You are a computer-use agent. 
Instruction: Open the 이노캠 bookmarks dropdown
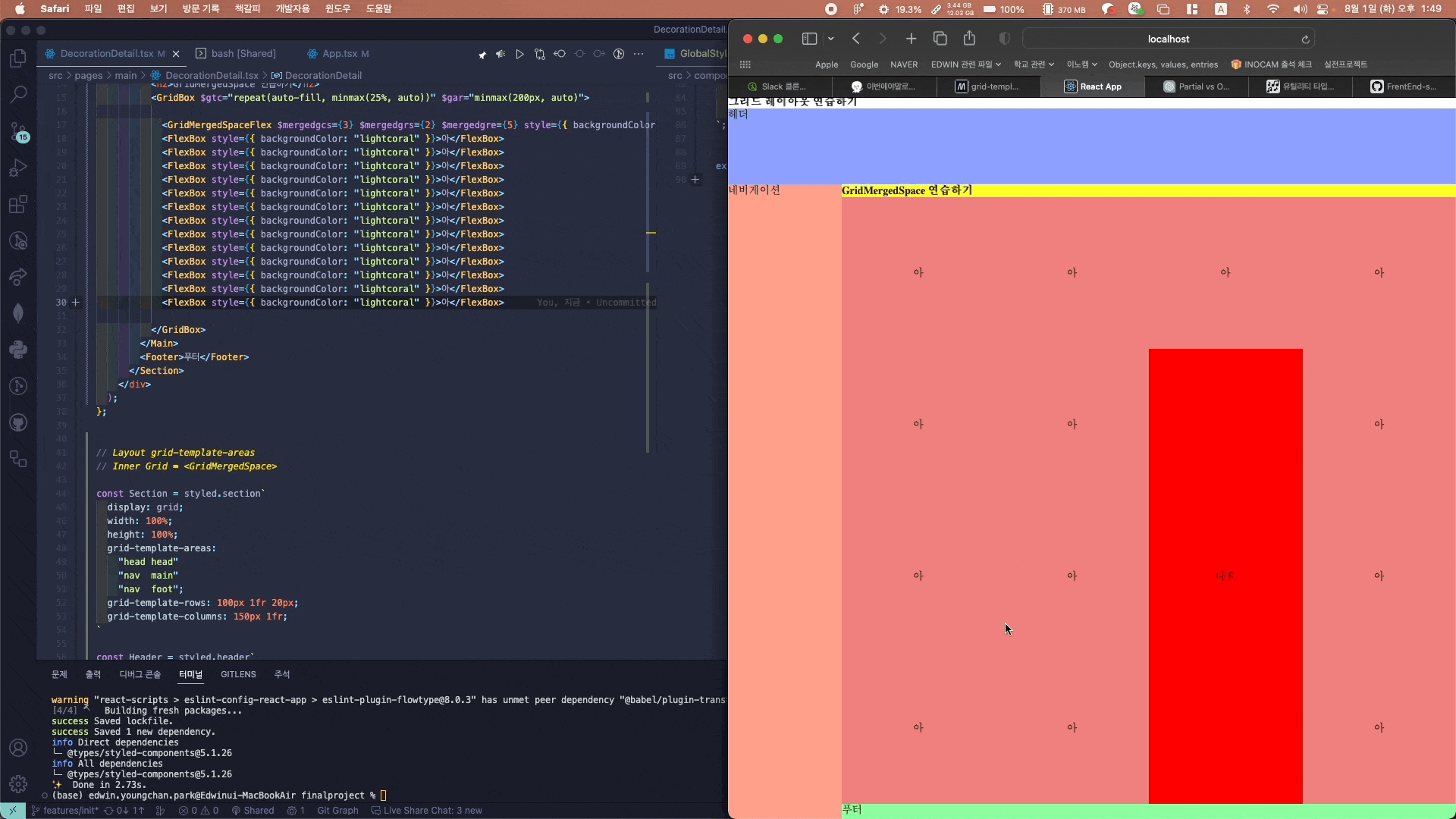tap(1082, 64)
